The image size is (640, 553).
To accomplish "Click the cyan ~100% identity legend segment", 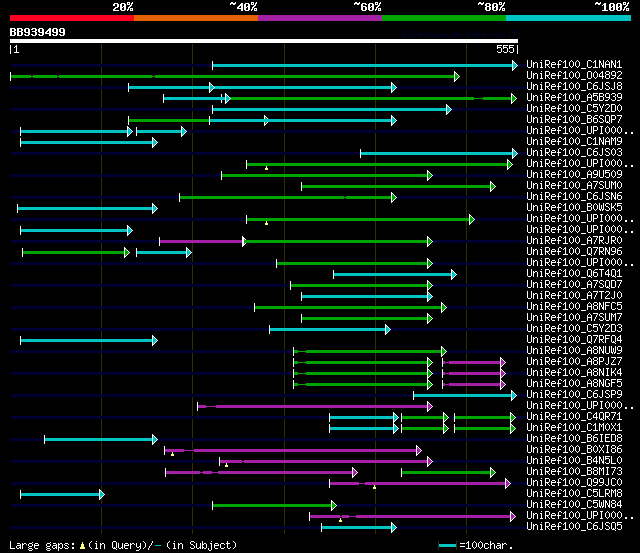I will [x=568, y=18].
